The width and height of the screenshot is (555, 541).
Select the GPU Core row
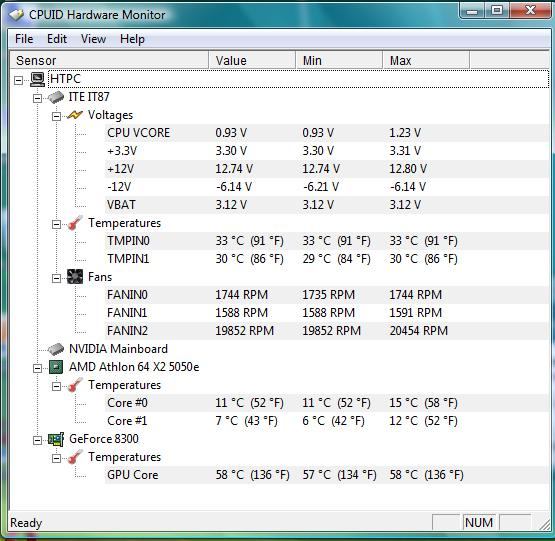(x=327, y=475)
